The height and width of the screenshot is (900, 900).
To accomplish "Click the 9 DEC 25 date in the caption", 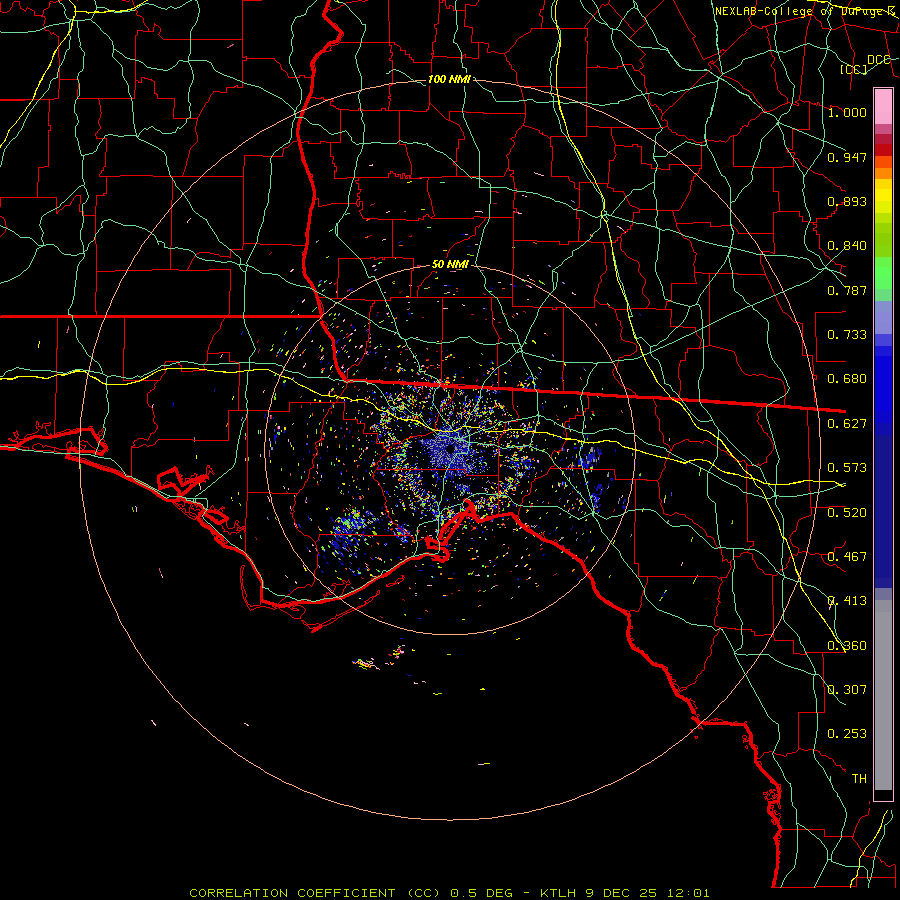I will point(621,893).
